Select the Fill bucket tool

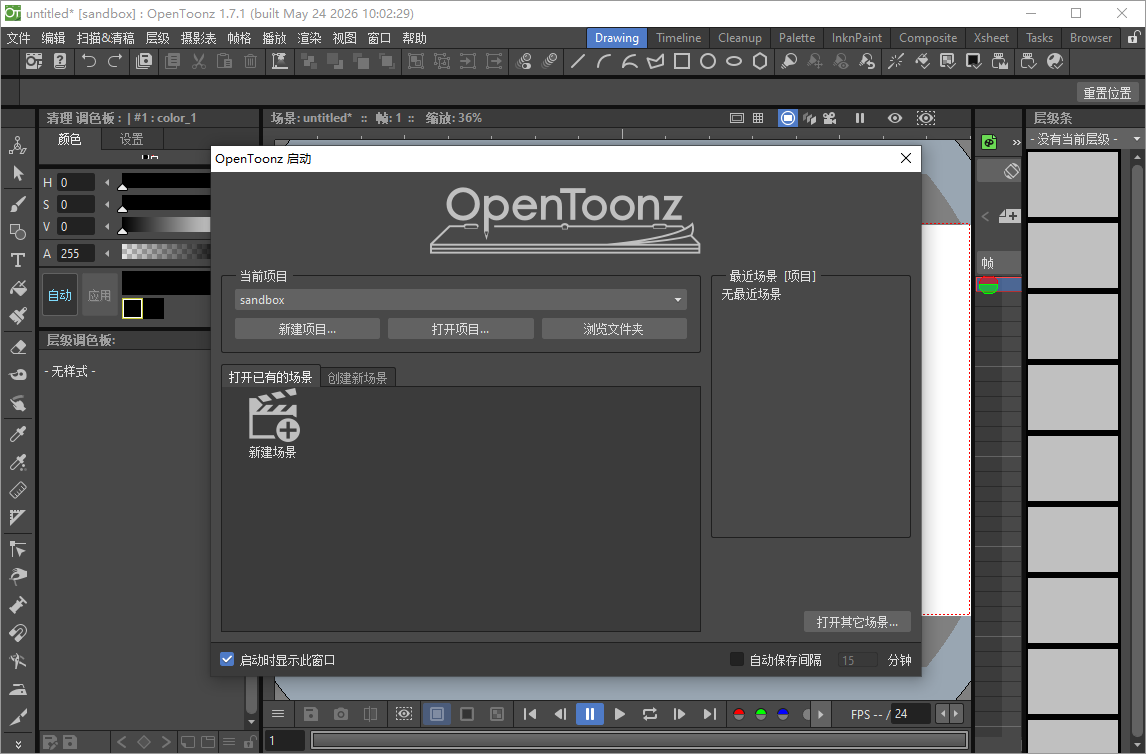pyautogui.click(x=18, y=288)
